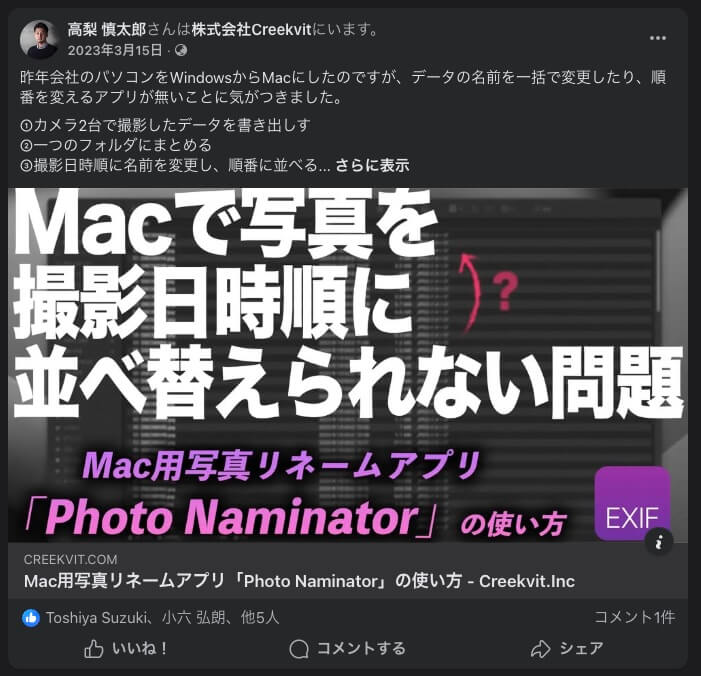The image size is (701, 676).
Task: Click the 2023年3月15日 post date
Action: click(x=115, y=50)
